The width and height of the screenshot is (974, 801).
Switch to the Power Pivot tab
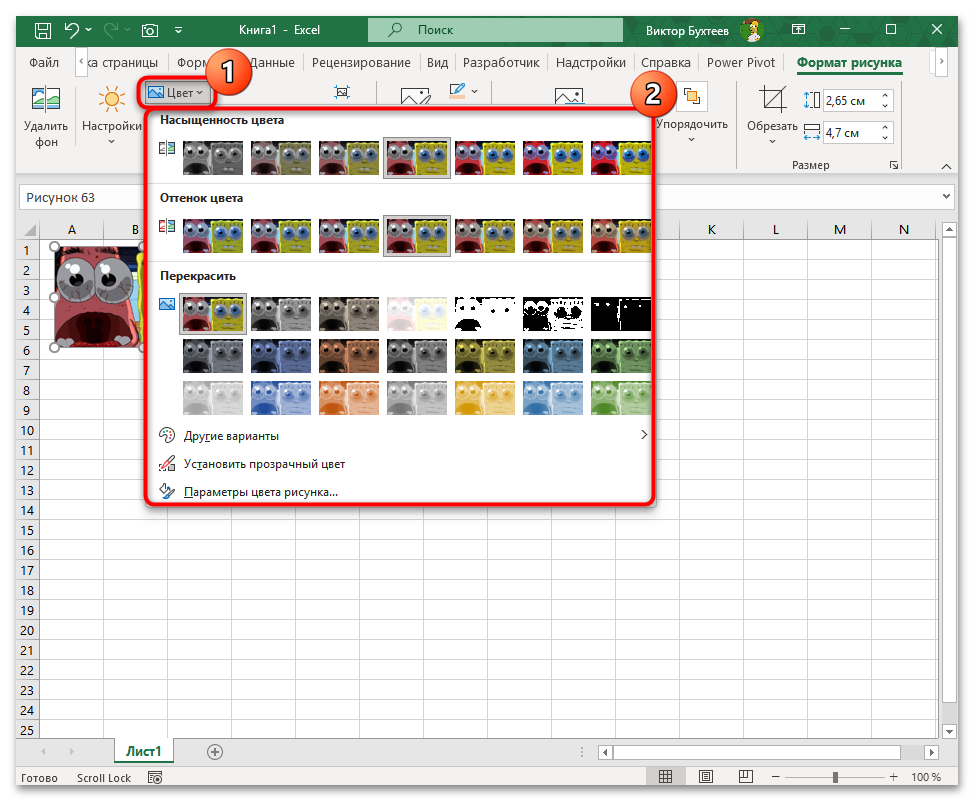pos(740,62)
